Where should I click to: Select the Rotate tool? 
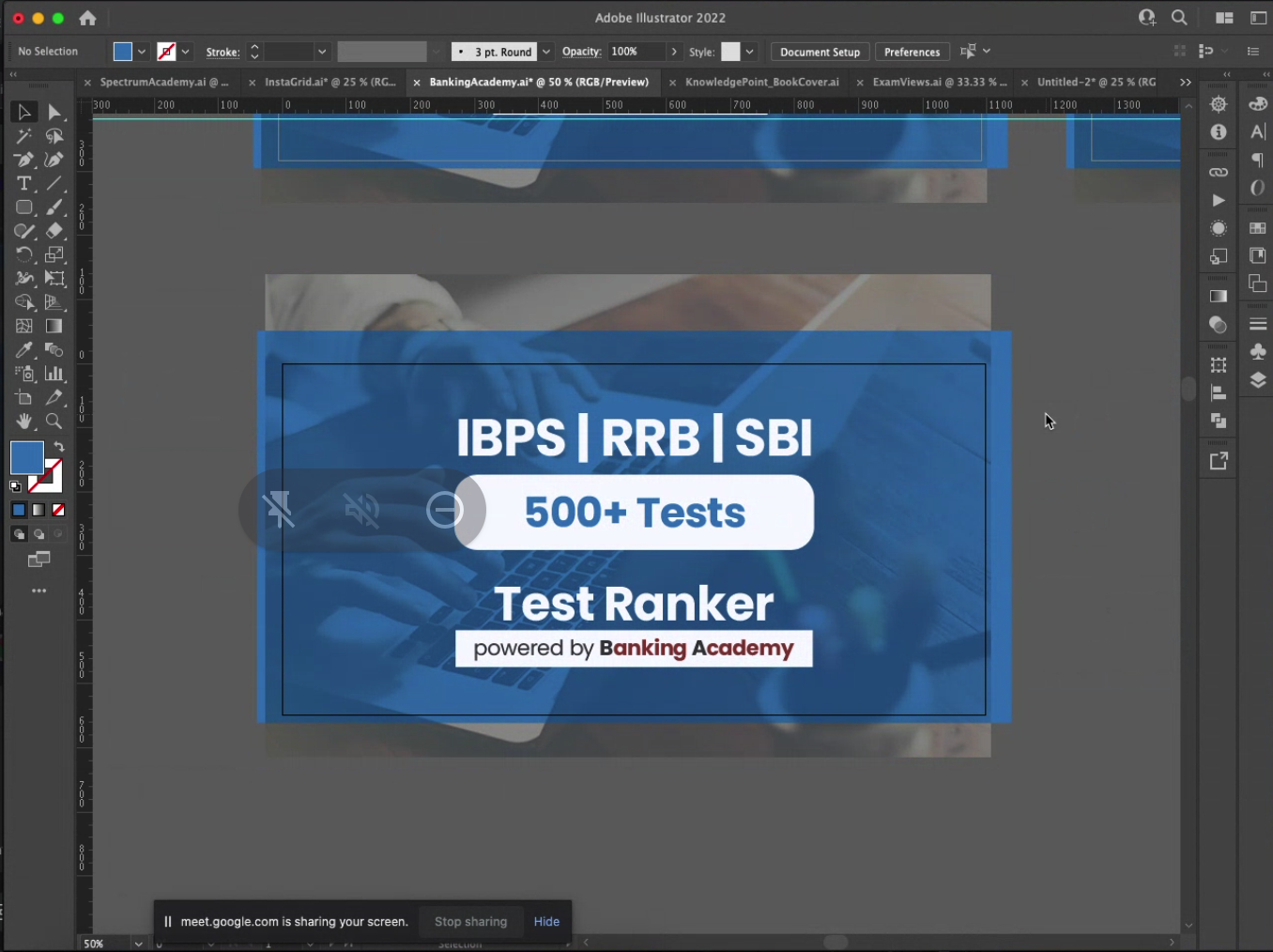pos(24,254)
